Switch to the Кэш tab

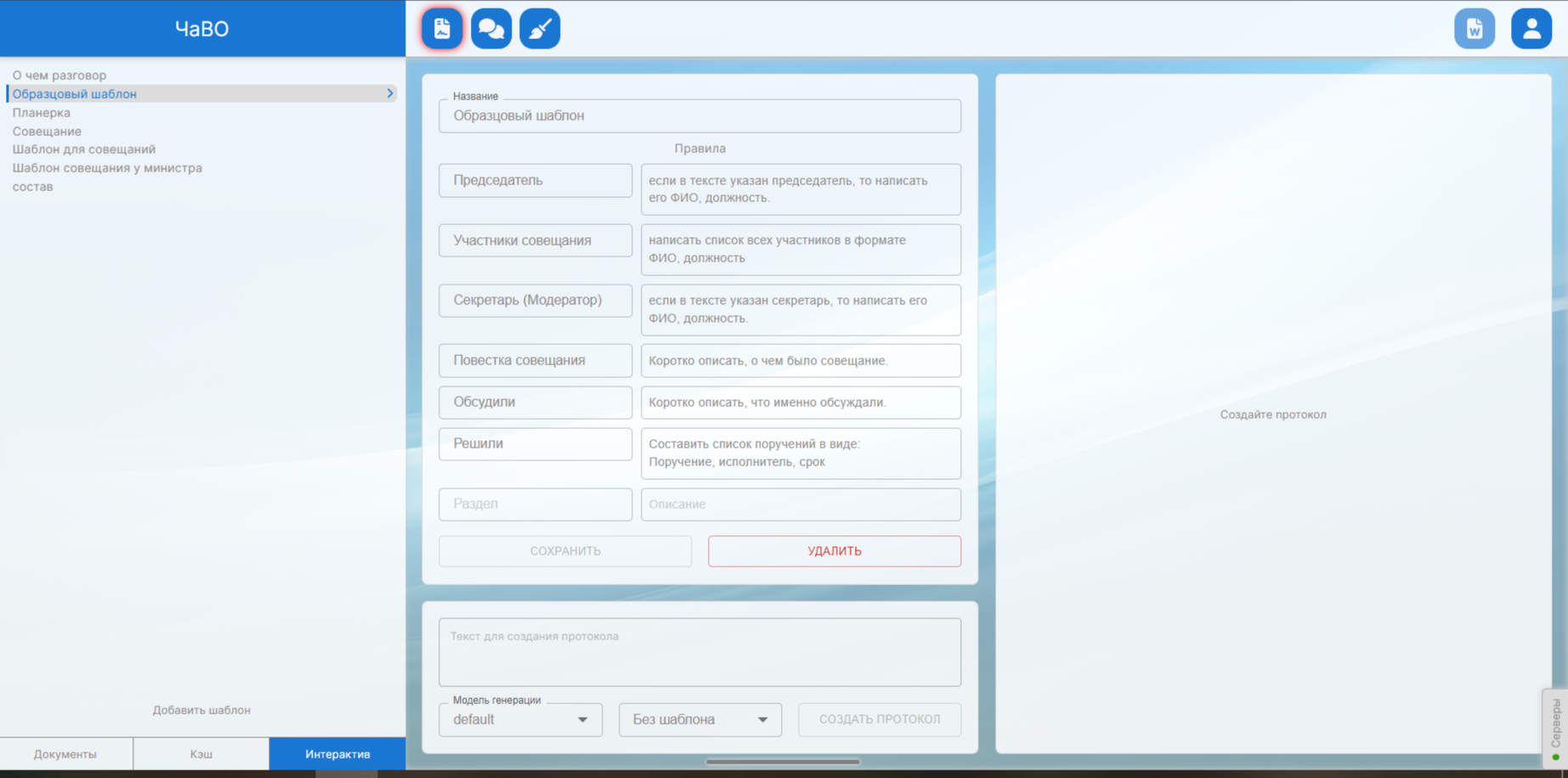201,754
